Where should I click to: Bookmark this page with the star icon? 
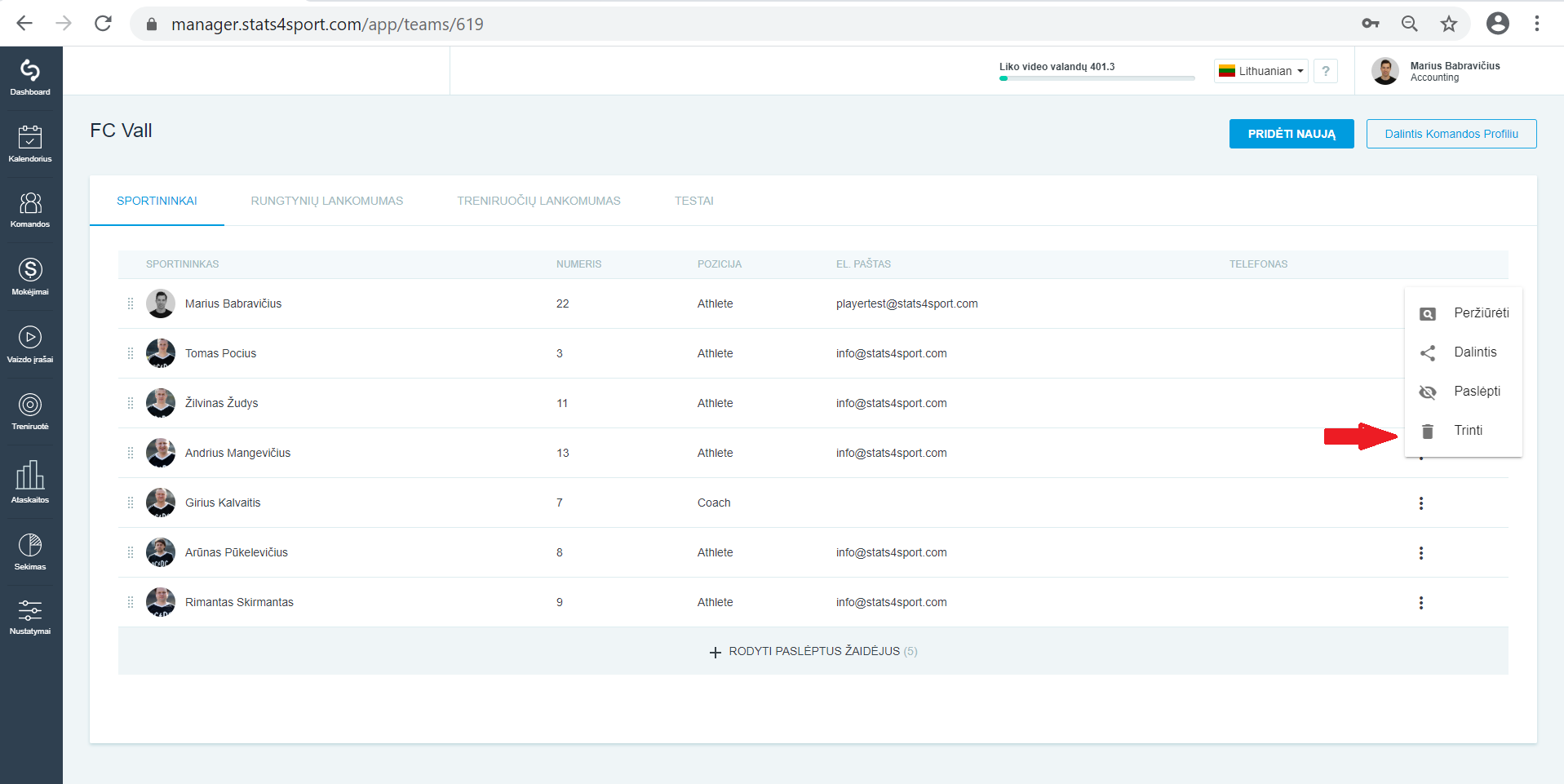1449,24
